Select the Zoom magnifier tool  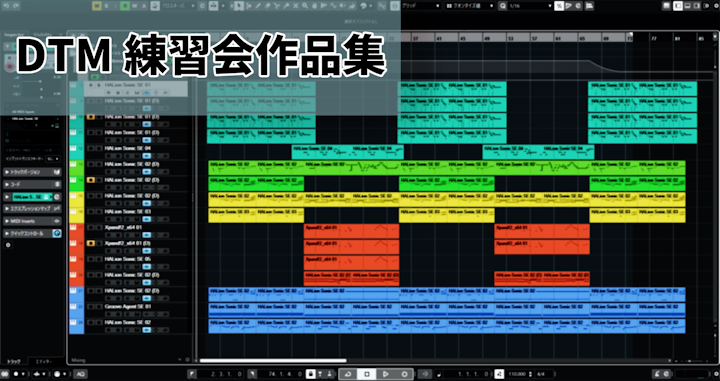[x=305, y=6]
